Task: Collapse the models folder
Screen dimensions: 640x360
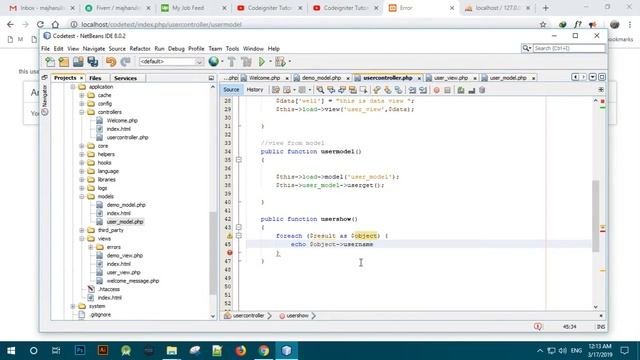Action: pyautogui.click(x=82, y=197)
